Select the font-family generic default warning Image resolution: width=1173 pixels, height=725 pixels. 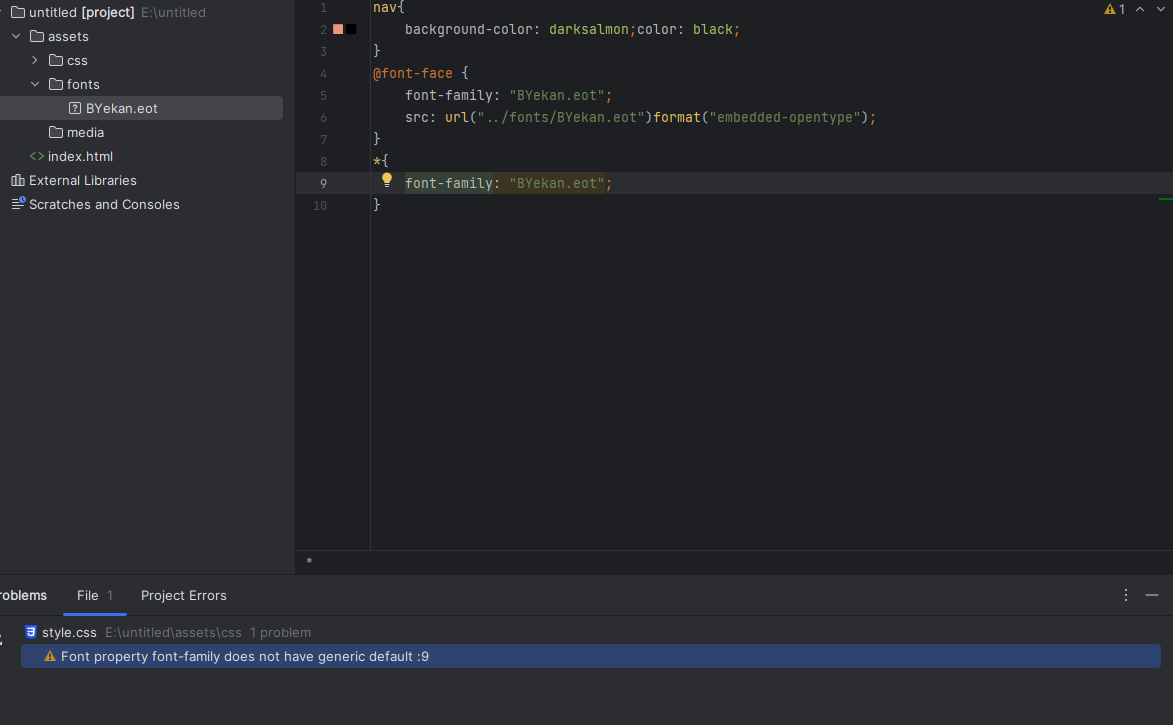click(591, 656)
